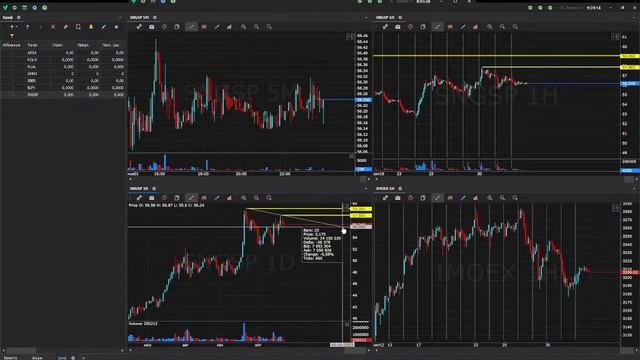The width and height of the screenshot is (640, 360).
Task: Click the bar indicator icon in SNGSP 5M toolbar
Action: (229, 27)
